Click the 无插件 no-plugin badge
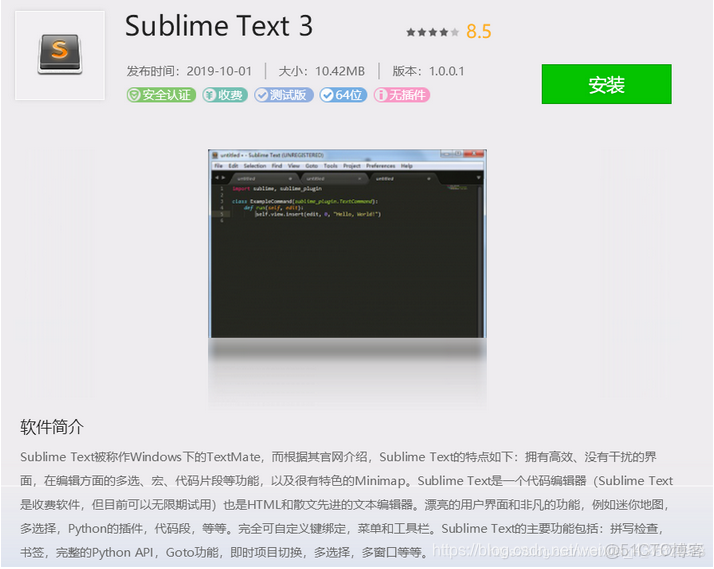714x569 pixels. 402,95
